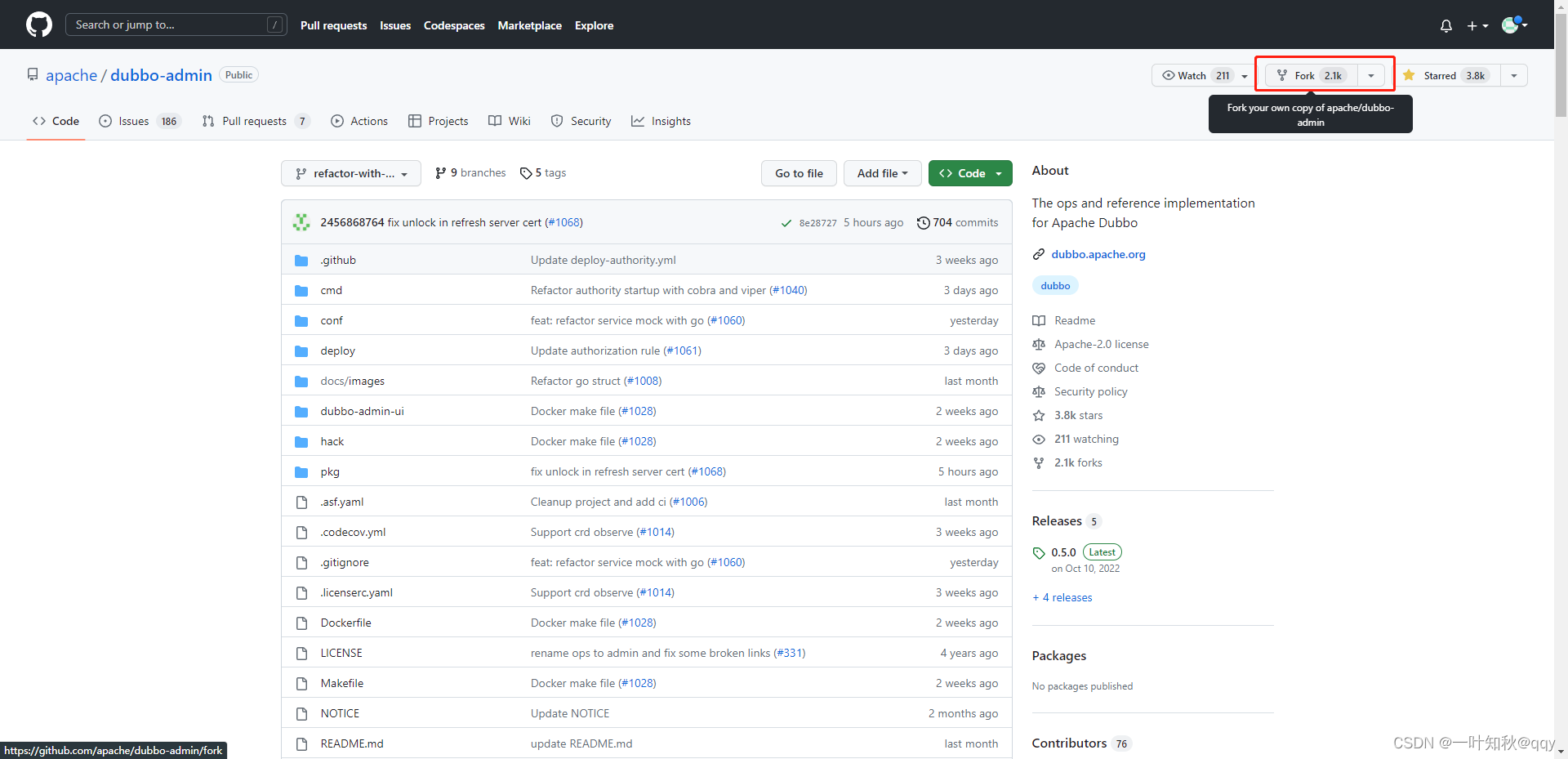1568x759 pixels.
Task: Open the dubbo-admin-ui folder
Action: [x=362, y=411]
